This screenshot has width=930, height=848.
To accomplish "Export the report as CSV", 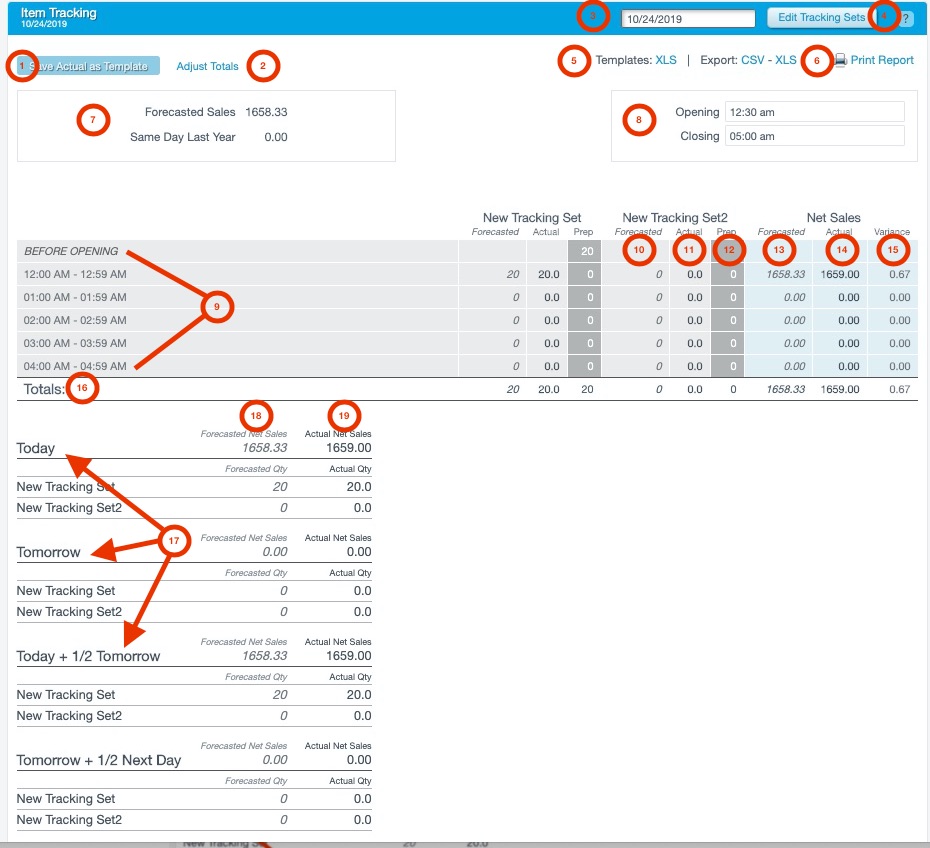I will click(x=753, y=60).
